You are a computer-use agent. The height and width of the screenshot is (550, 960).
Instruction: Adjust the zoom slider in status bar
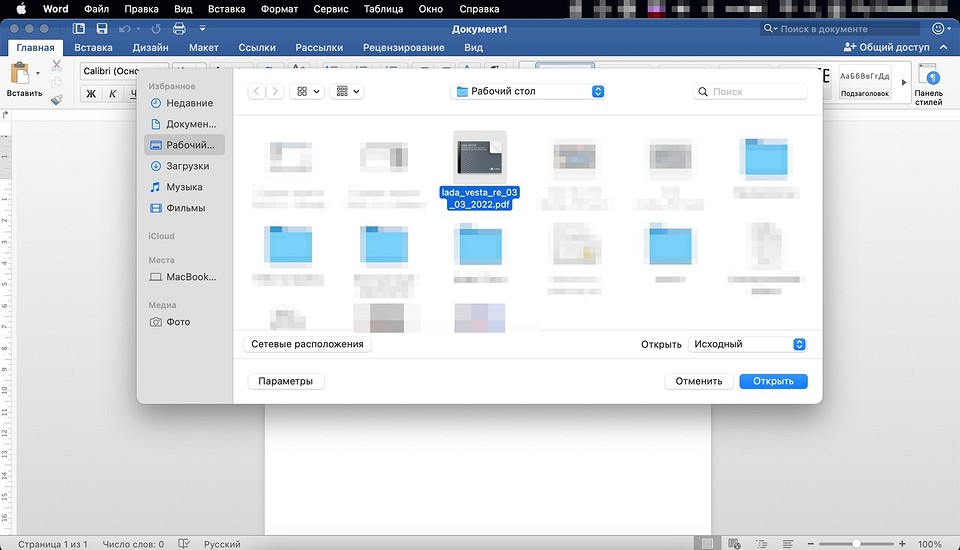tap(855, 544)
